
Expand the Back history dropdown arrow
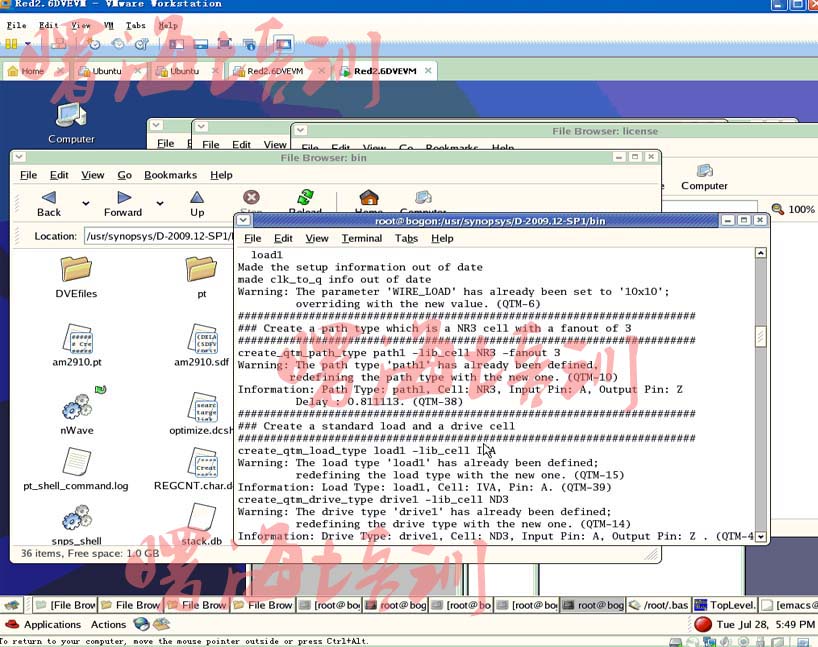pos(85,204)
